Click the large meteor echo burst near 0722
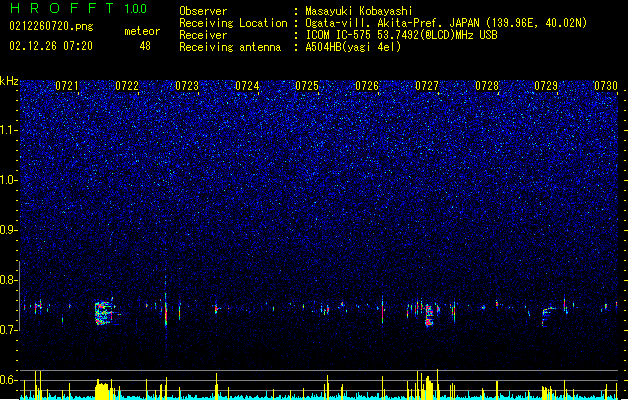 [104, 313]
